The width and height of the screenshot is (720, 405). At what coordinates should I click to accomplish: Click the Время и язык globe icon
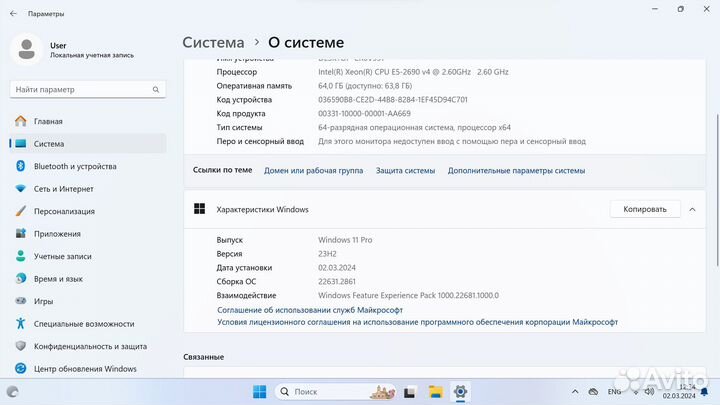pos(21,278)
